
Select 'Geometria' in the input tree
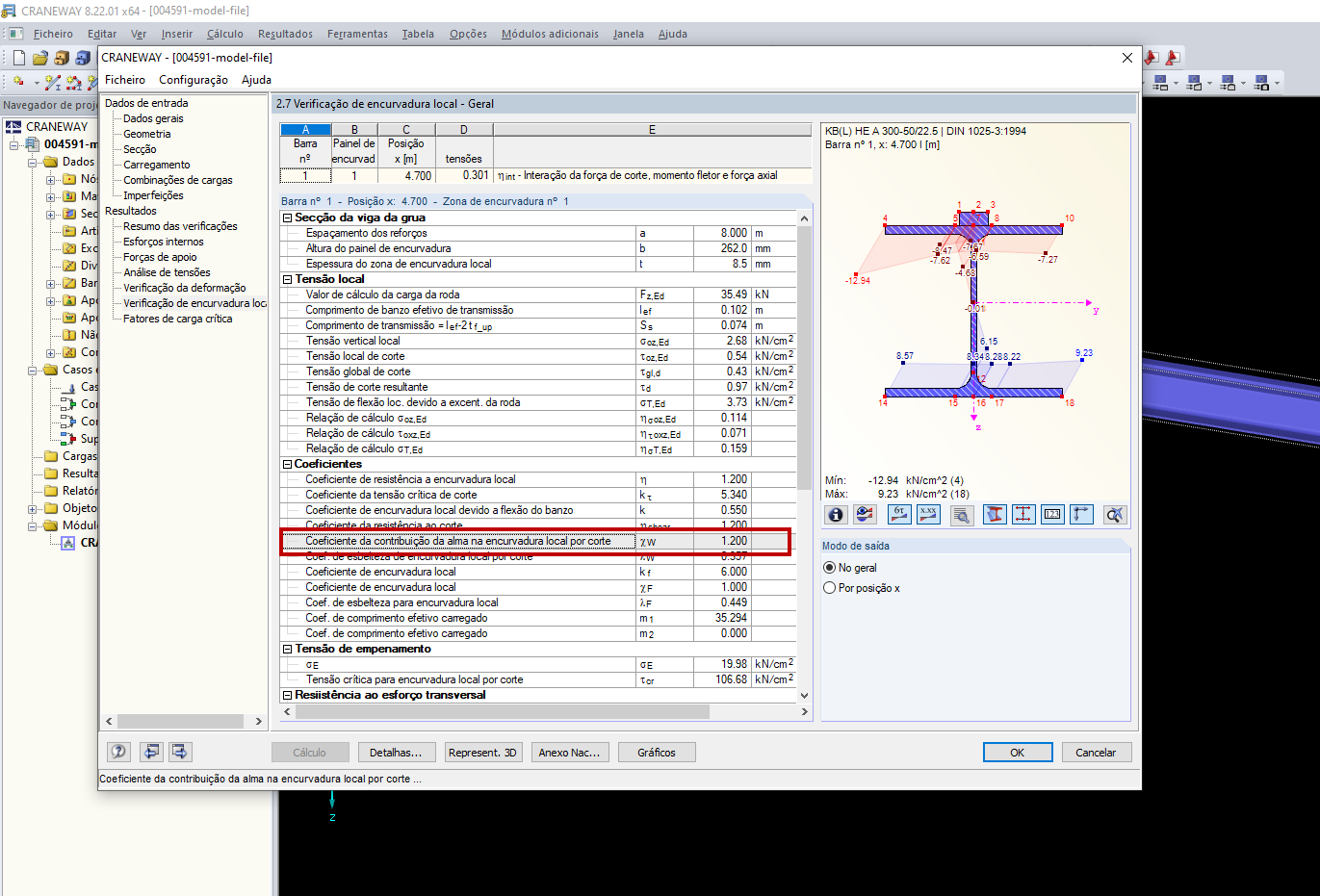tap(146, 134)
